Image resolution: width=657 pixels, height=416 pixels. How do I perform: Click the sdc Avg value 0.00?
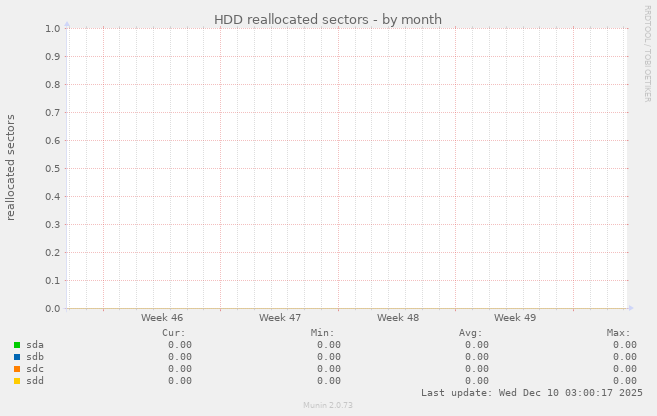pos(477,369)
